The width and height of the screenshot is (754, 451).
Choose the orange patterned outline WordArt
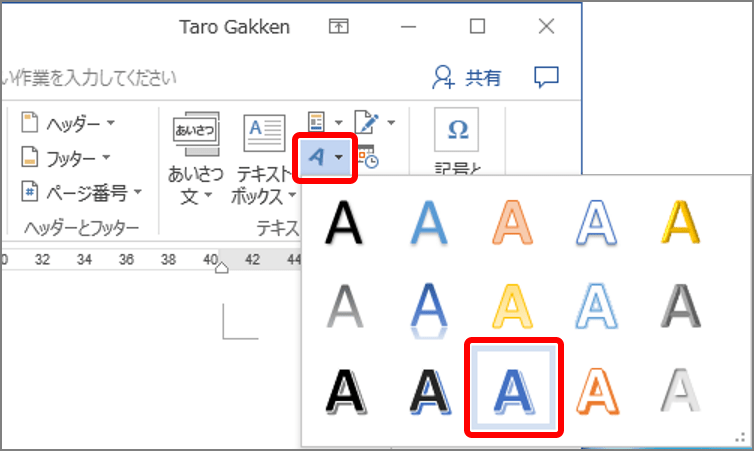click(x=597, y=391)
